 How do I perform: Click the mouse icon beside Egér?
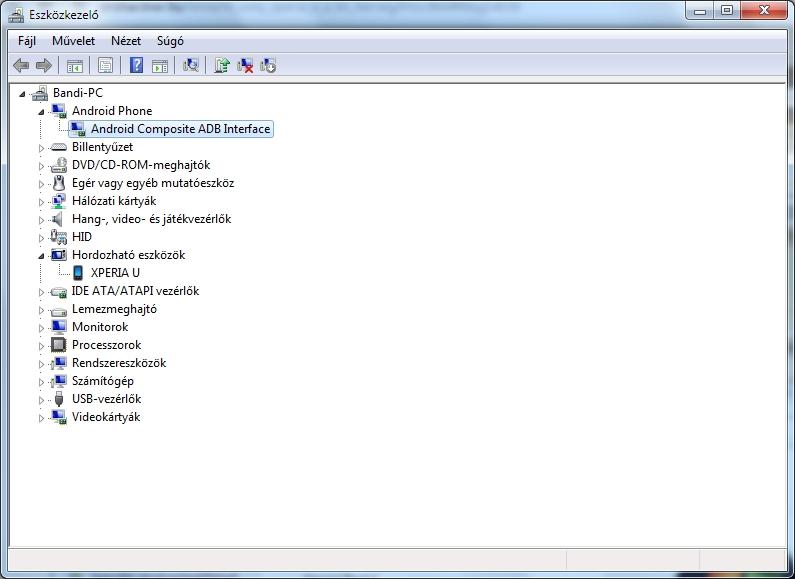click(59, 183)
